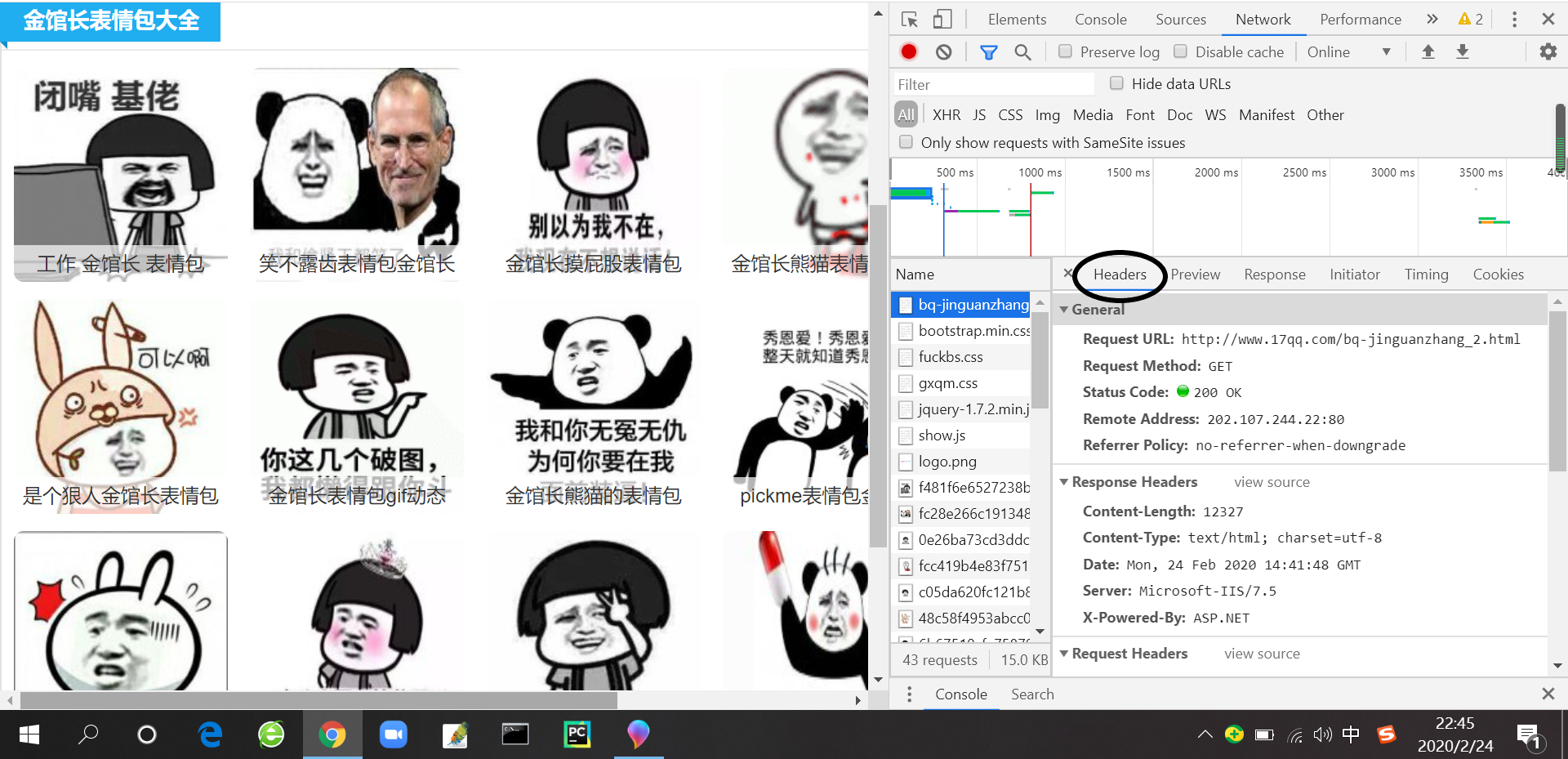
Task: Stop recording the network log
Action: (908, 51)
